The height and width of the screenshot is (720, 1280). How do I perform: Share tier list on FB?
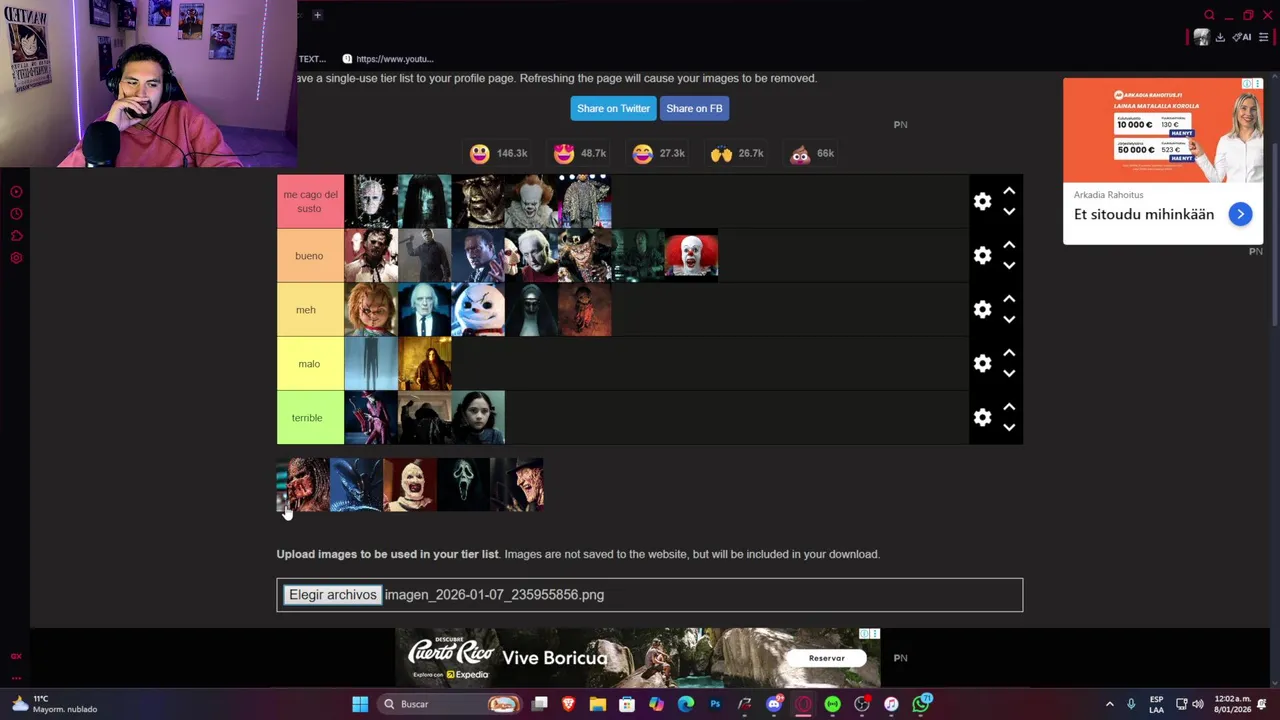click(694, 108)
